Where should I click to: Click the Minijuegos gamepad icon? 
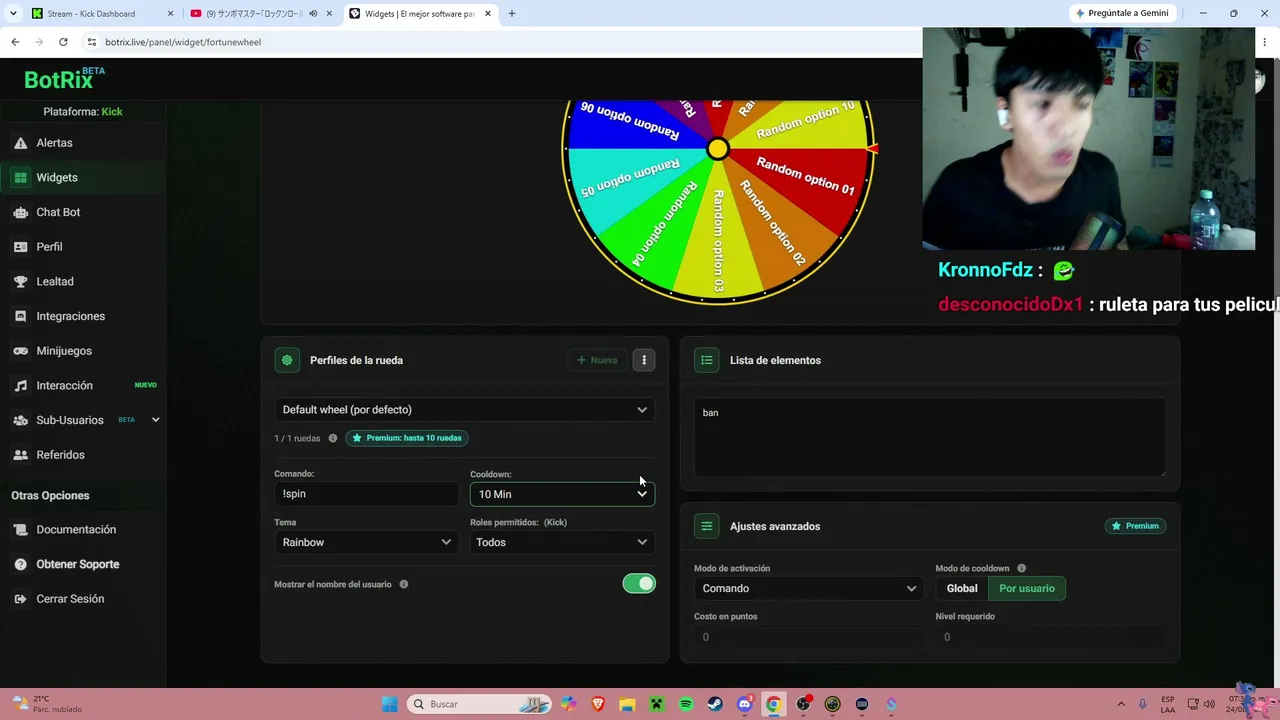point(20,351)
